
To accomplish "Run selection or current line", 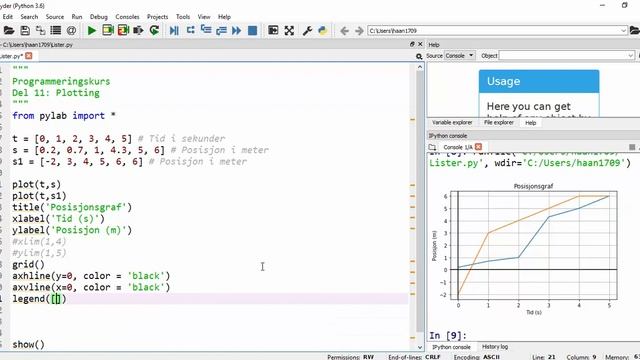I will click(138, 31).
